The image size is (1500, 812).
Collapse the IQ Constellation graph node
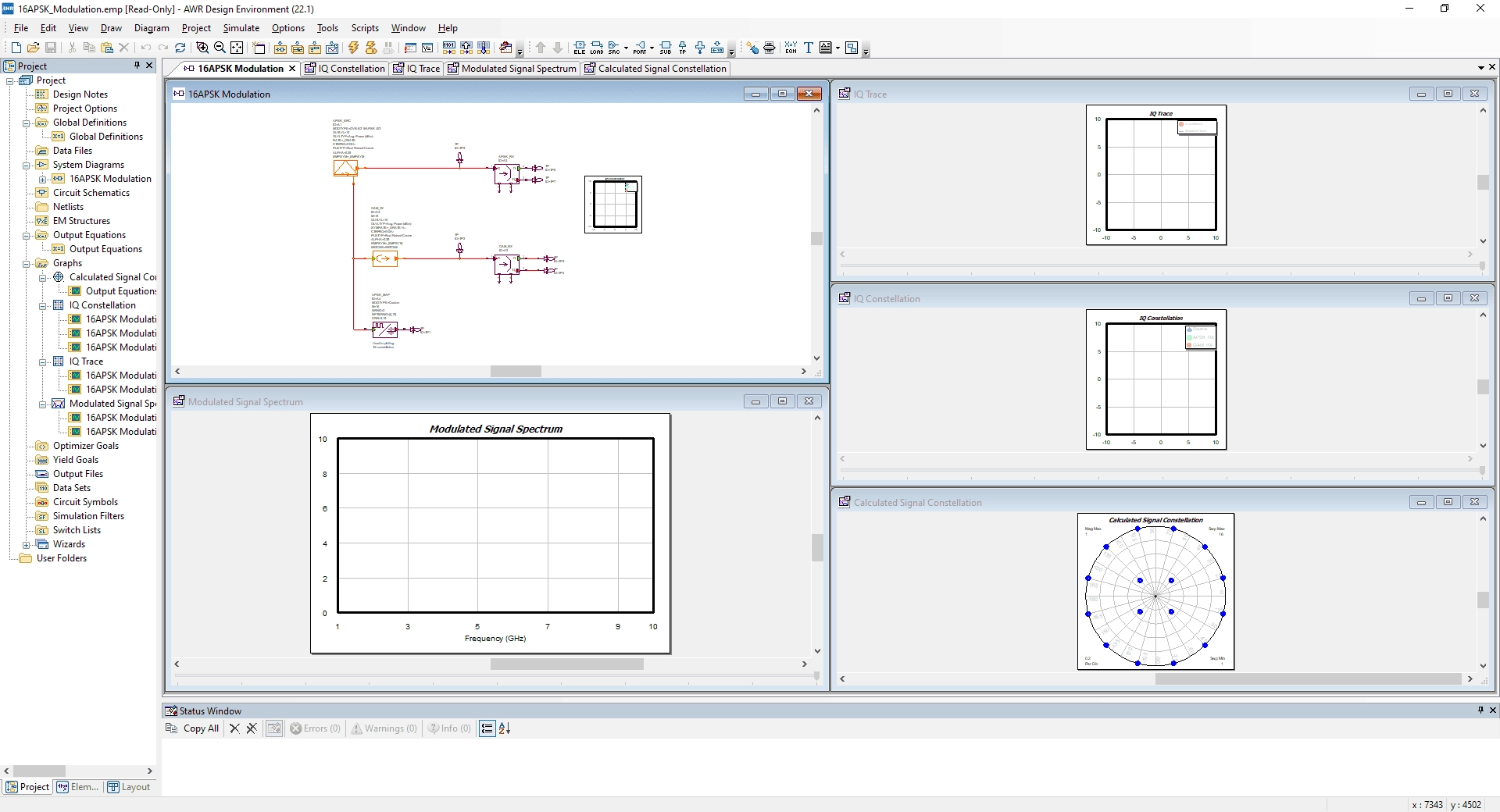(42, 305)
